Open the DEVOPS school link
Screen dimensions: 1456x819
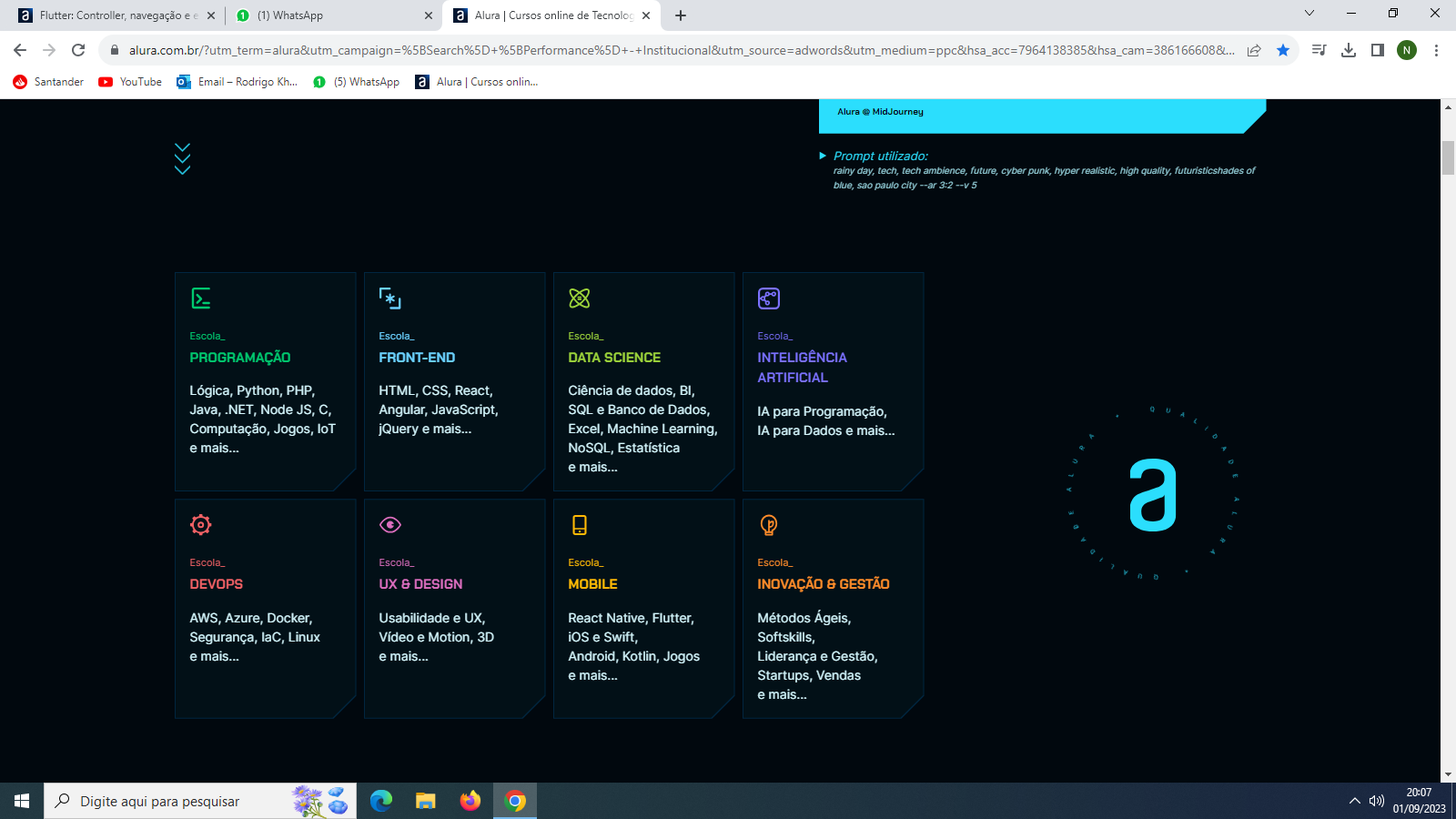click(x=217, y=584)
